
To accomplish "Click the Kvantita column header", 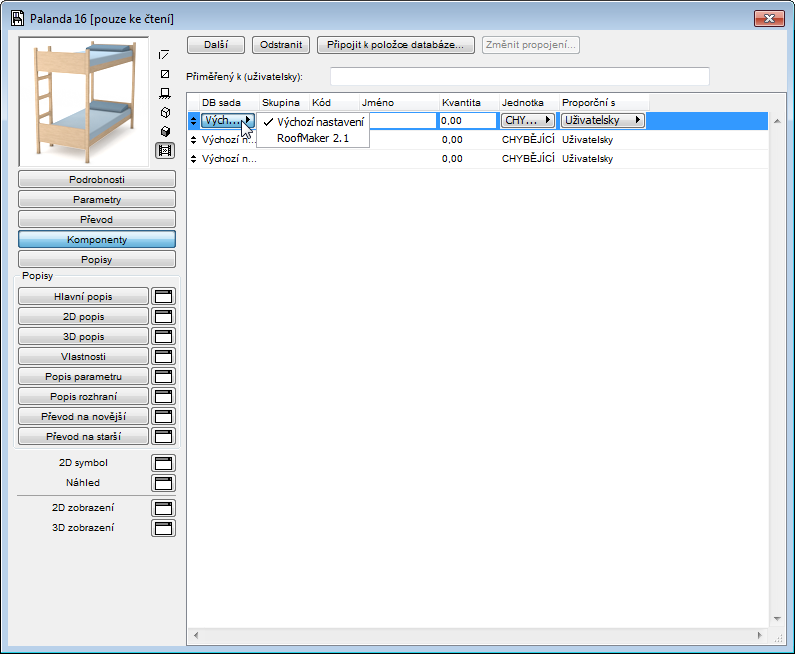I will pos(469,102).
